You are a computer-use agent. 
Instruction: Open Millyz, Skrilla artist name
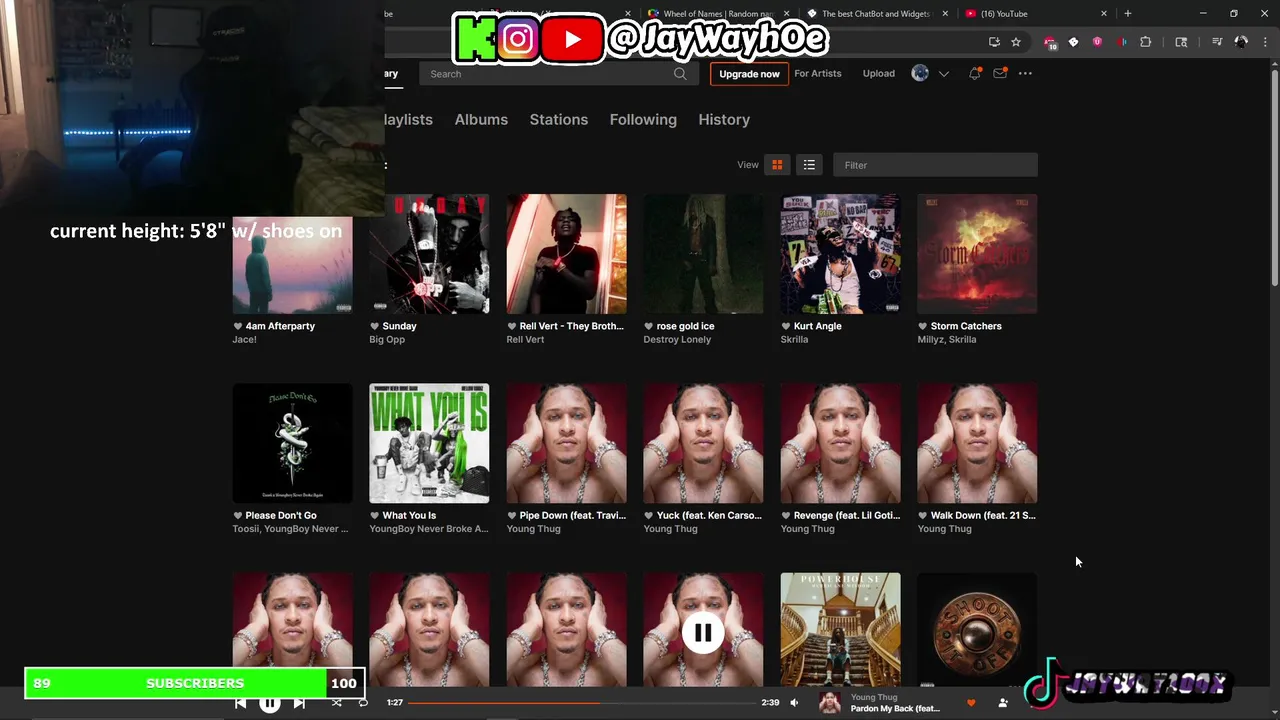click(947, 340)
